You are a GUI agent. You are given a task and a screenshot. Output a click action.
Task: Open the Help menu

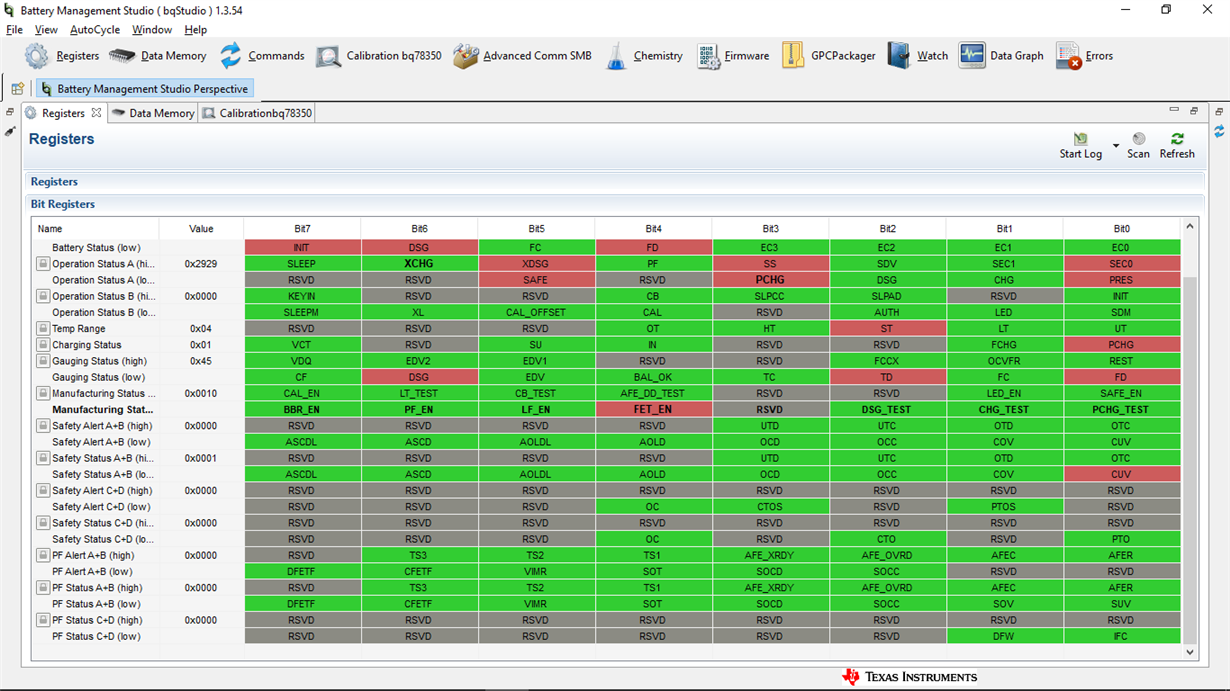click(196, 30)
